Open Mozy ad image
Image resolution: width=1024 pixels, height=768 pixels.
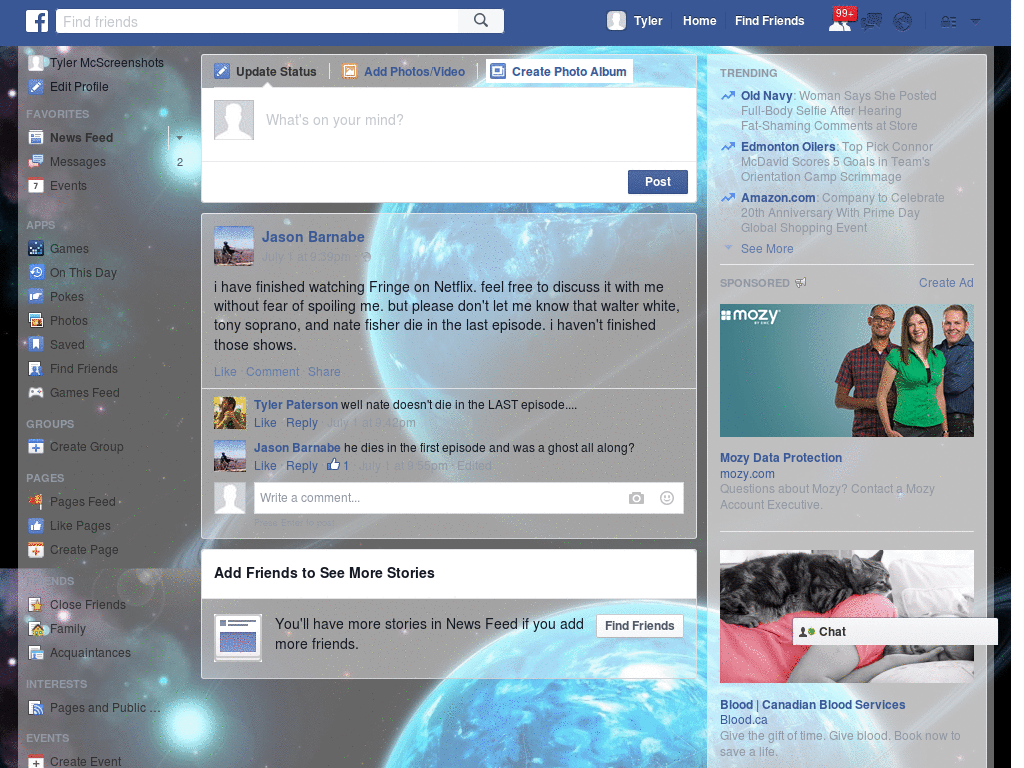(846, 370)
